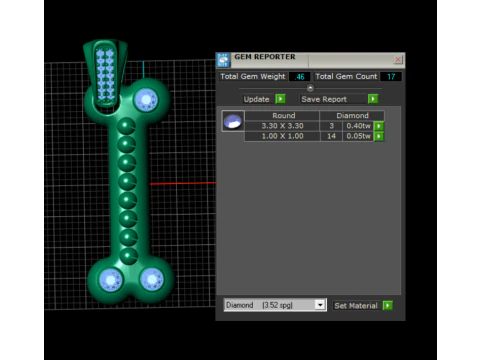Click the count cell showing 14
The height and width of the screenshot is (360, 480).
pos(331,136)
